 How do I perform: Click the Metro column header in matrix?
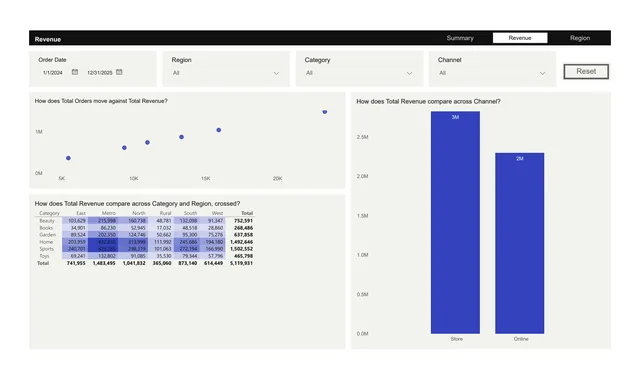(109, 213)
